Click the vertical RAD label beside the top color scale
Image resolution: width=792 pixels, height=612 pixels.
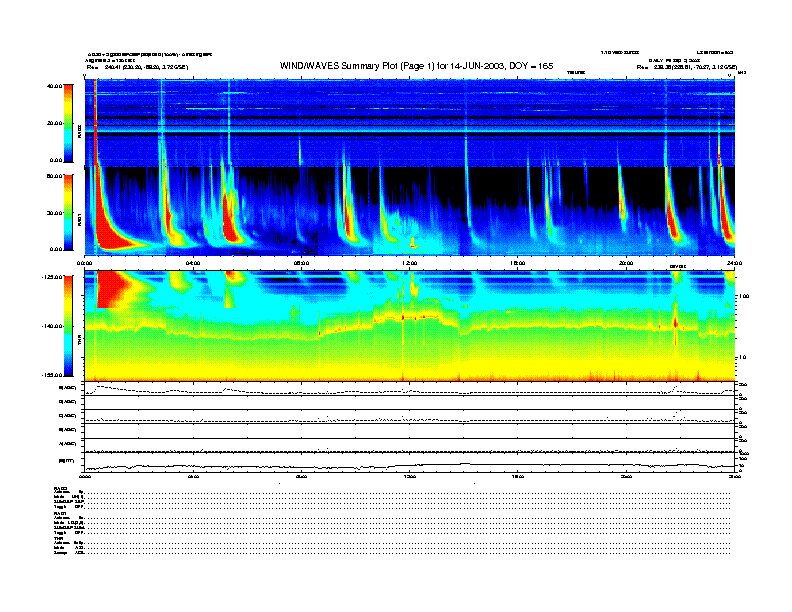(79, 131)
